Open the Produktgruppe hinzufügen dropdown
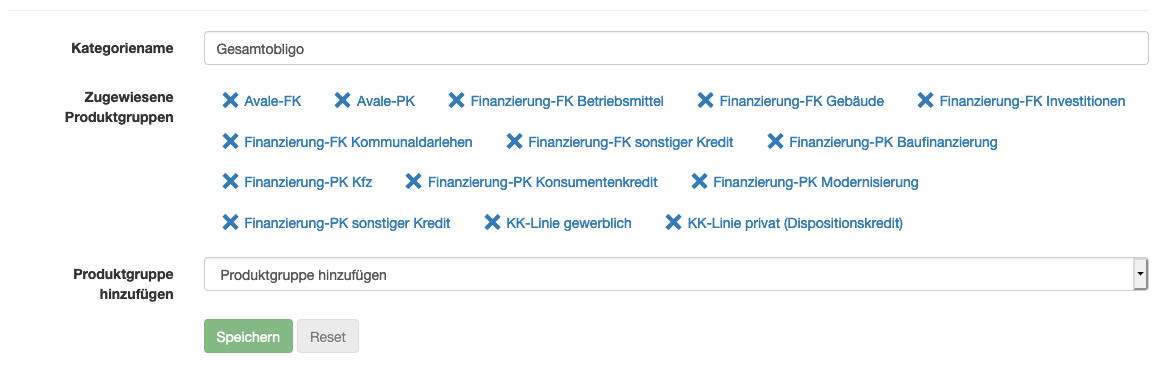 coord(676,275)
